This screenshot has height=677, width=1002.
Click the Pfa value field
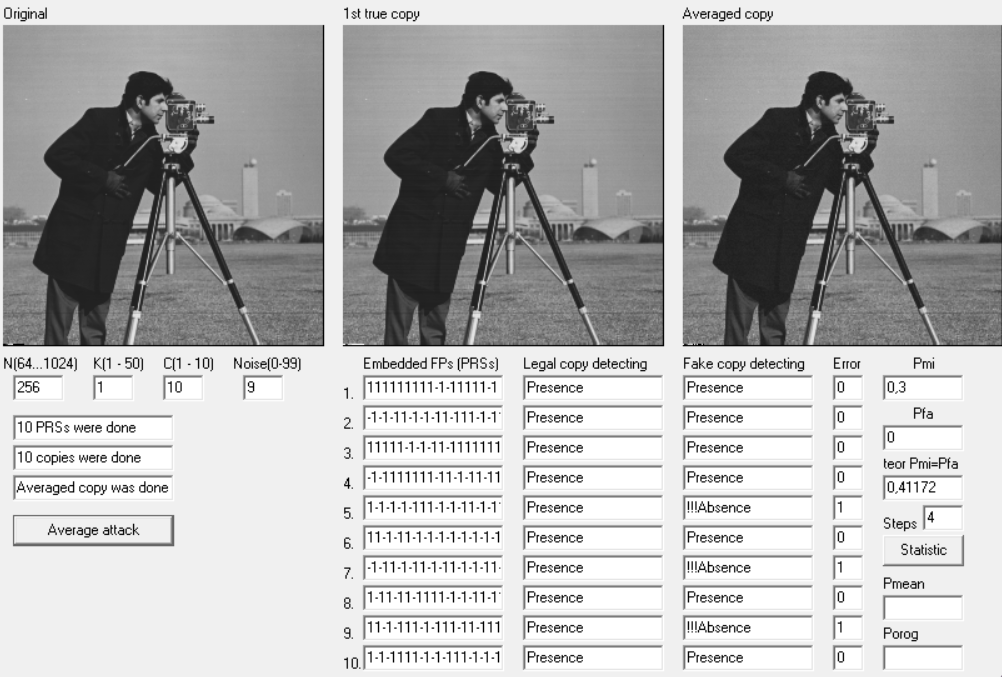pyautogui.click(x=923, y=437)
